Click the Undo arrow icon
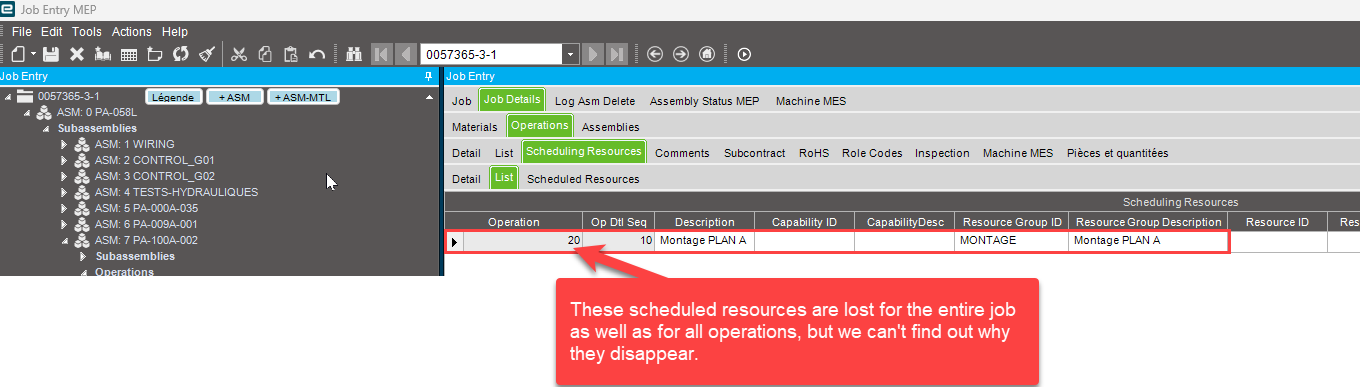The width and height of the screenshot is (1360, 387). 317,54
